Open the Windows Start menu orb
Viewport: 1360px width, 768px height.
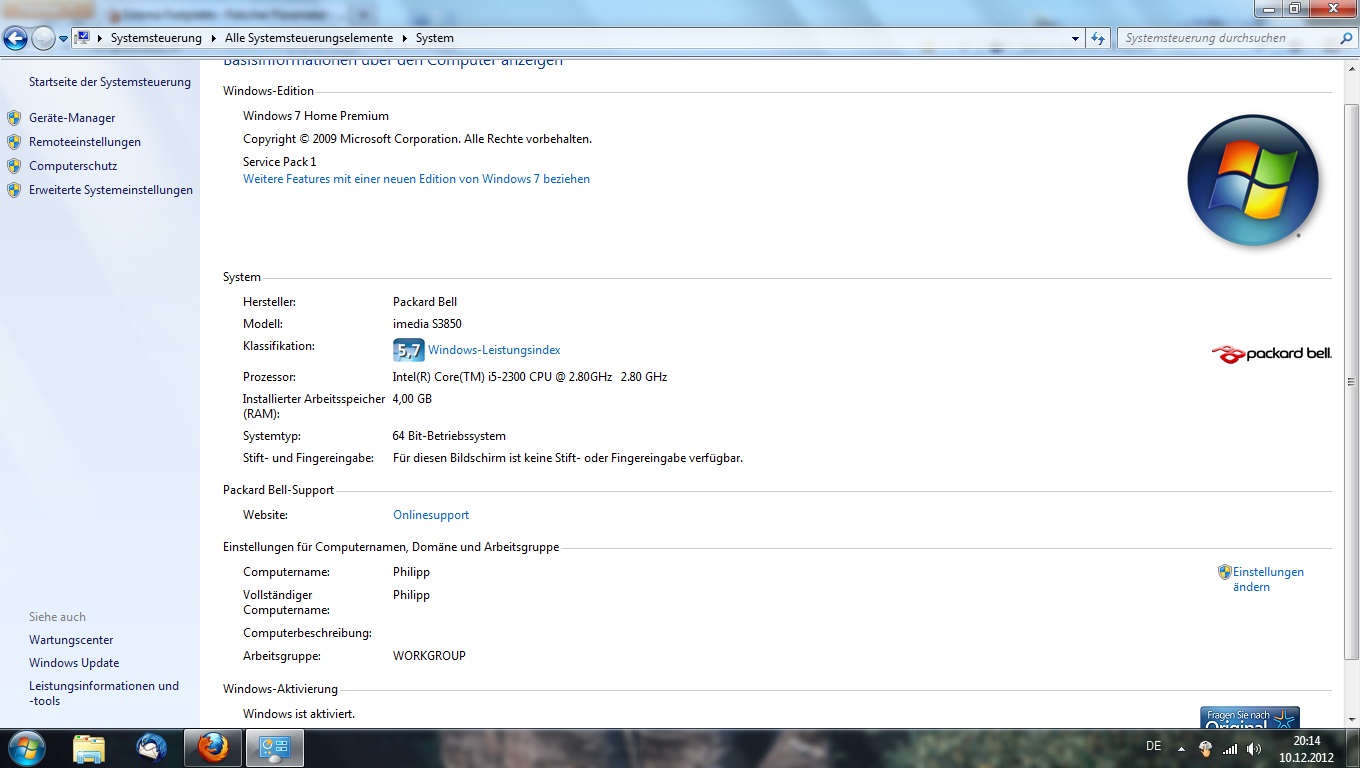[x=27, y=748]
